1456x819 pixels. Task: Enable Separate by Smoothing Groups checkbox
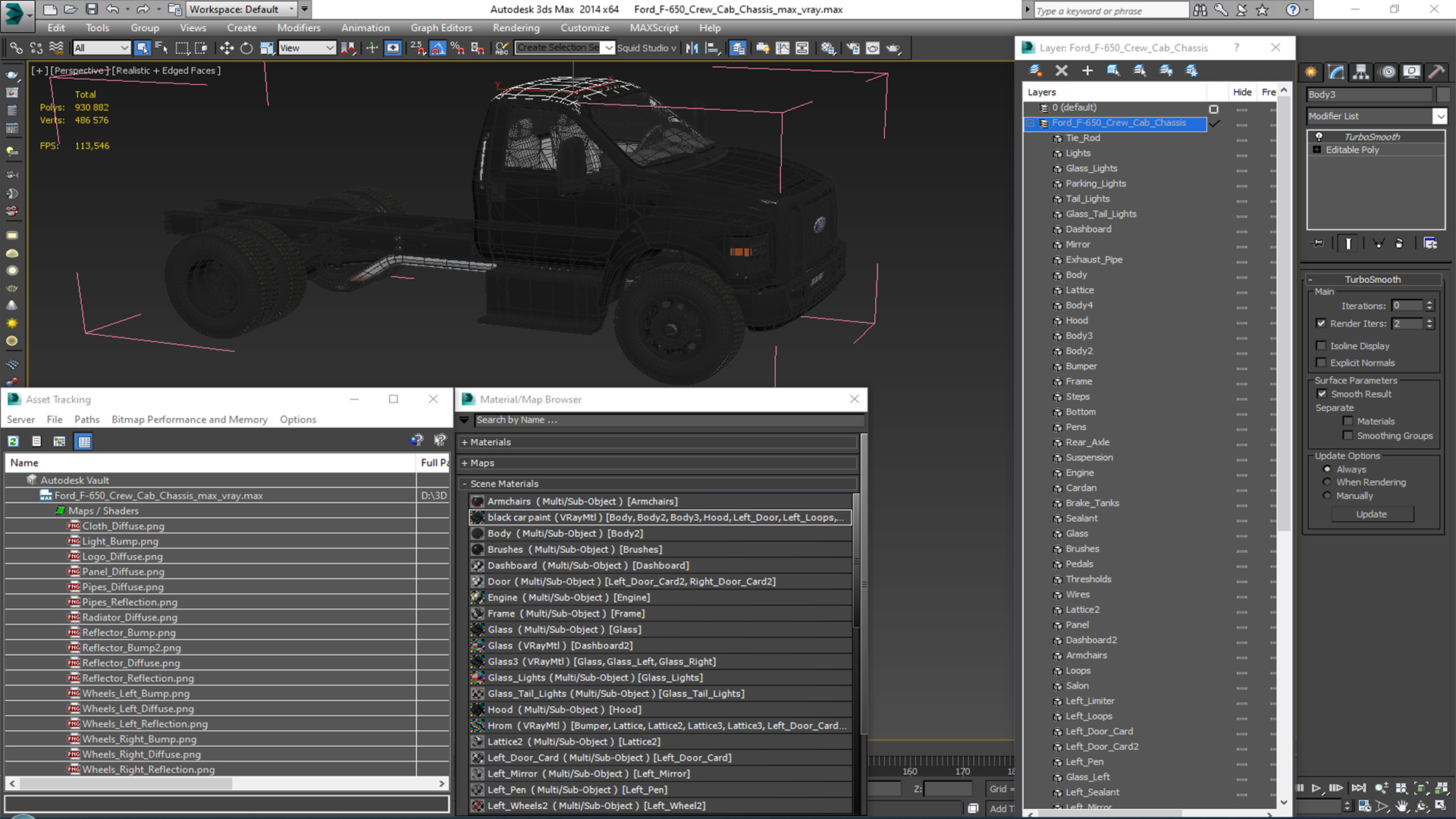coord(1348,435)
